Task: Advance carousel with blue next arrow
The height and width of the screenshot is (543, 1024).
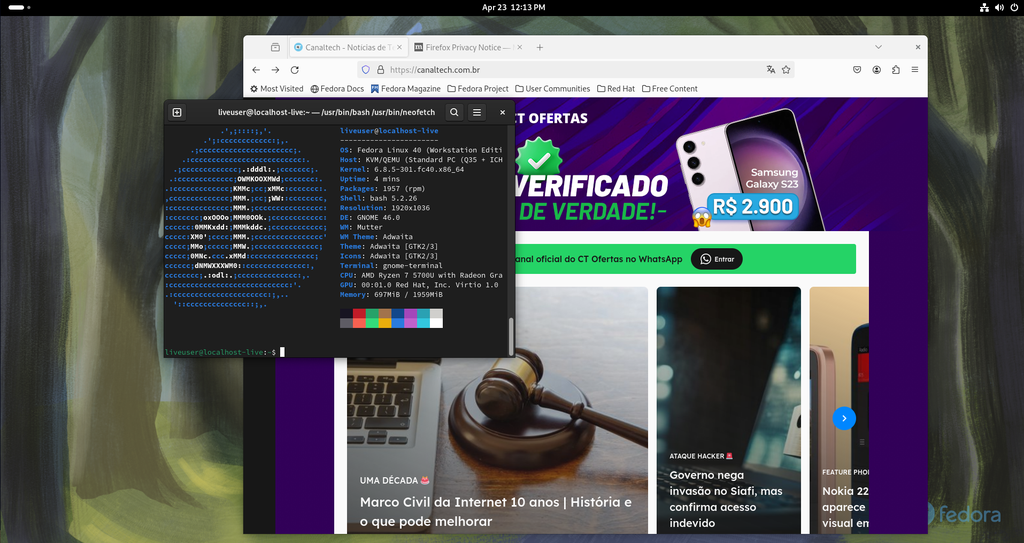Action: (844, 418)
